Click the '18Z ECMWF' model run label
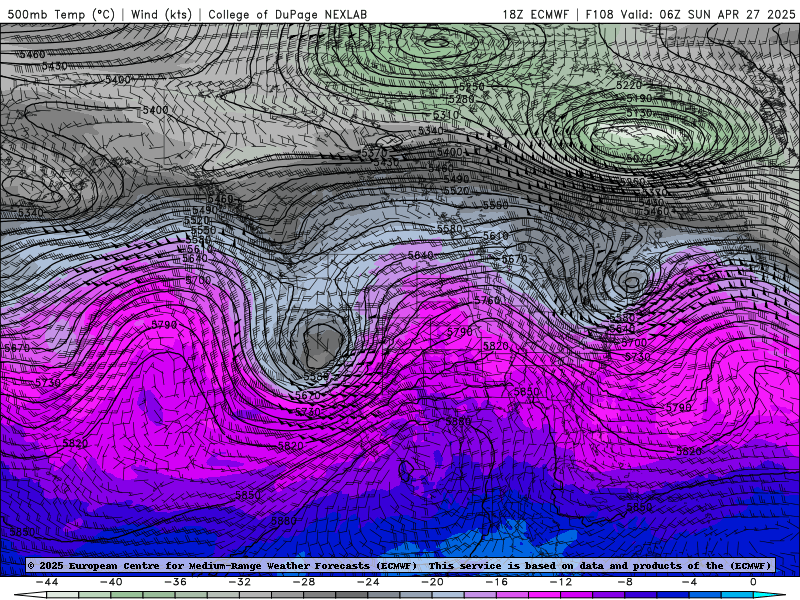Image resolution: width=800 pixels, height=600 pixels. pos(535,14)
